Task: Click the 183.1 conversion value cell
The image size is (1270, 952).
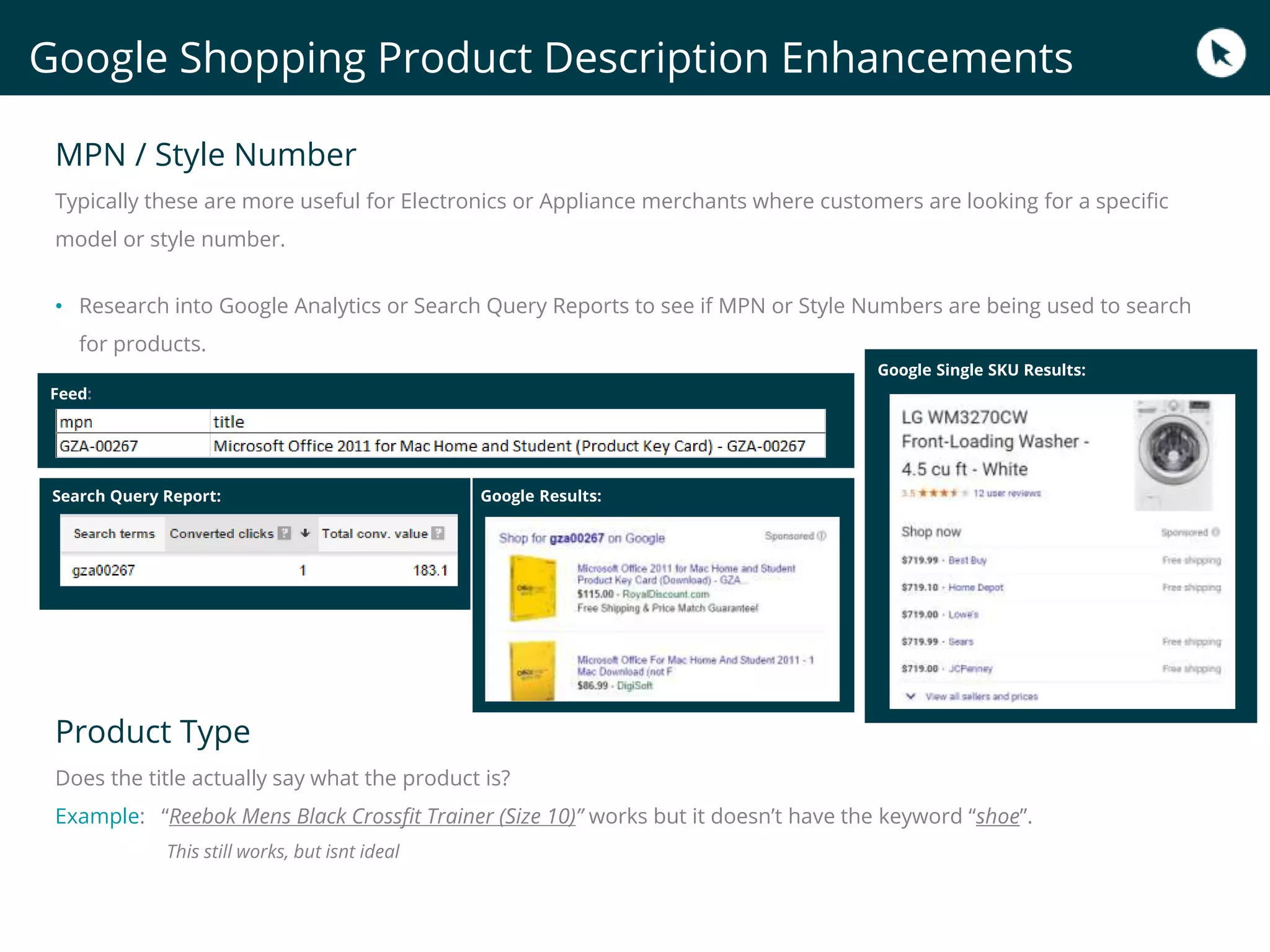Action: pyautogui.click(x=430, y=570)
